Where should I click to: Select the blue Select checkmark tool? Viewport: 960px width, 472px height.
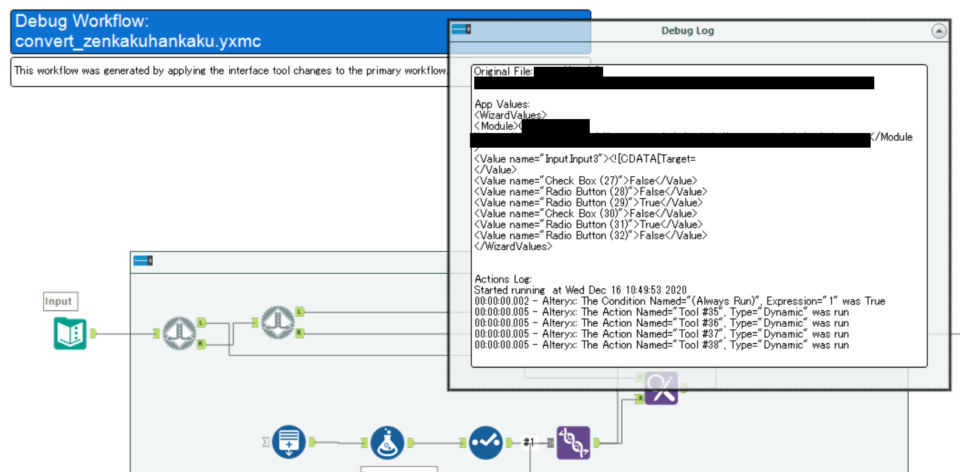click(486, 442)
